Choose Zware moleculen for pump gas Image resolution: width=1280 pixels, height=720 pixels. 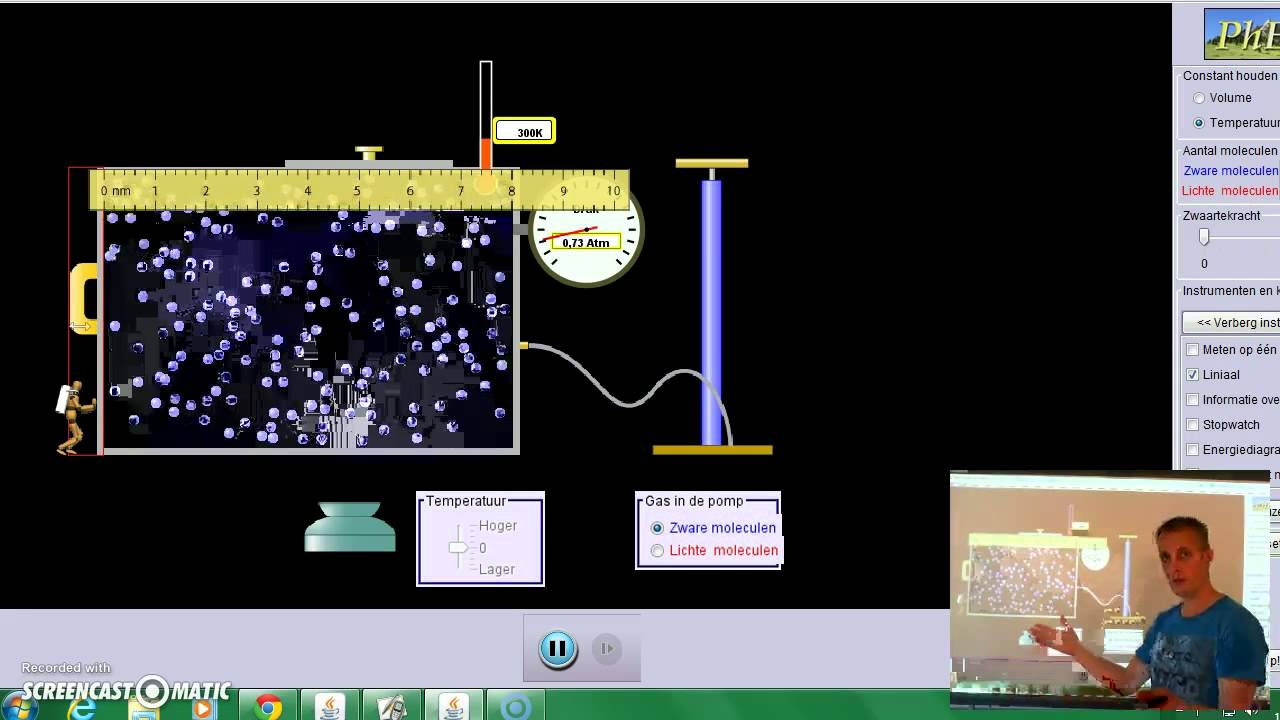pyautogui.click(x=657, y=528)
